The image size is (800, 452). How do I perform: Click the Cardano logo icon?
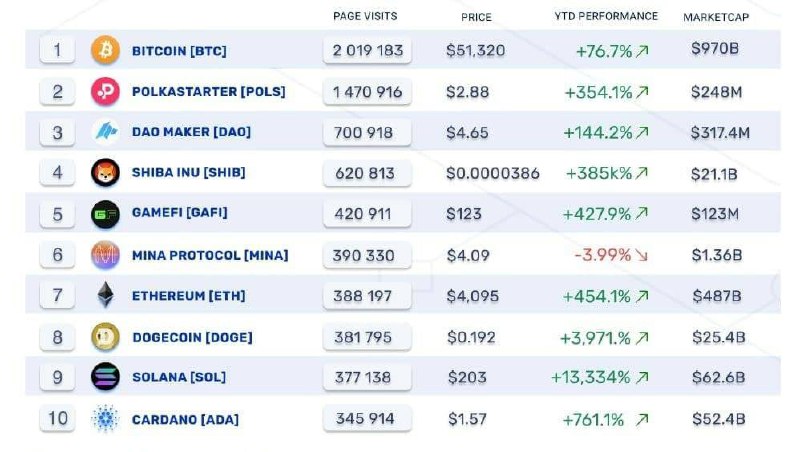pos(105,418)
